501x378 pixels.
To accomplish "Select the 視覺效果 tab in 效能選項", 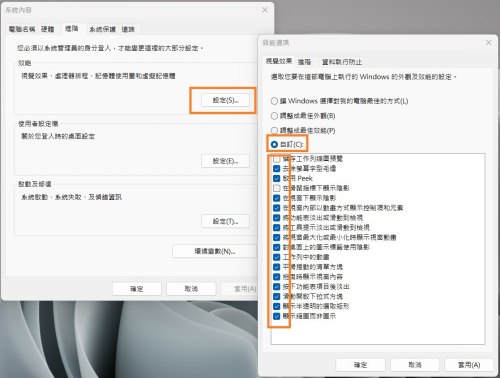I will (x=279, y=61).
